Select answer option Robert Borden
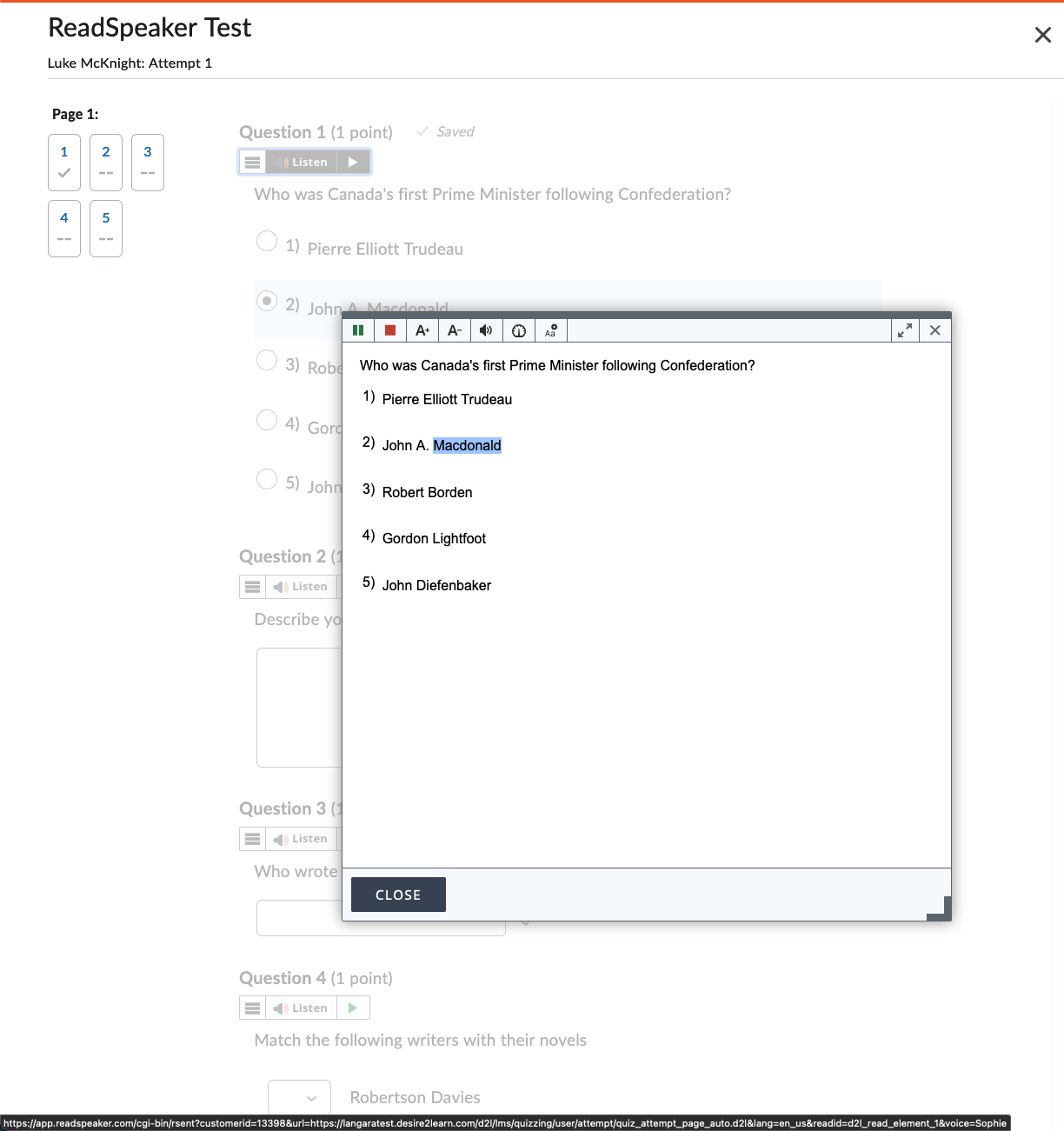Viewport: 1064px width, 1131px height. coord(267,360)
